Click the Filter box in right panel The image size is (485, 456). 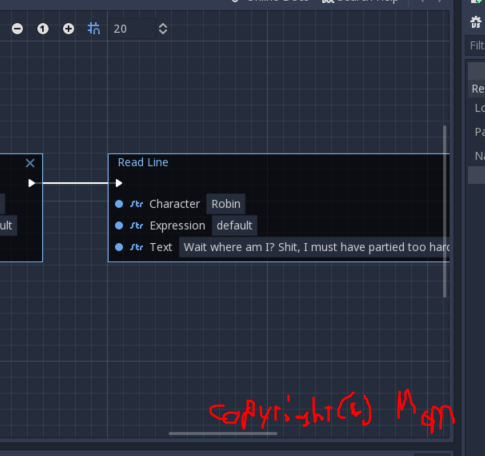click(x=475, y=45)
